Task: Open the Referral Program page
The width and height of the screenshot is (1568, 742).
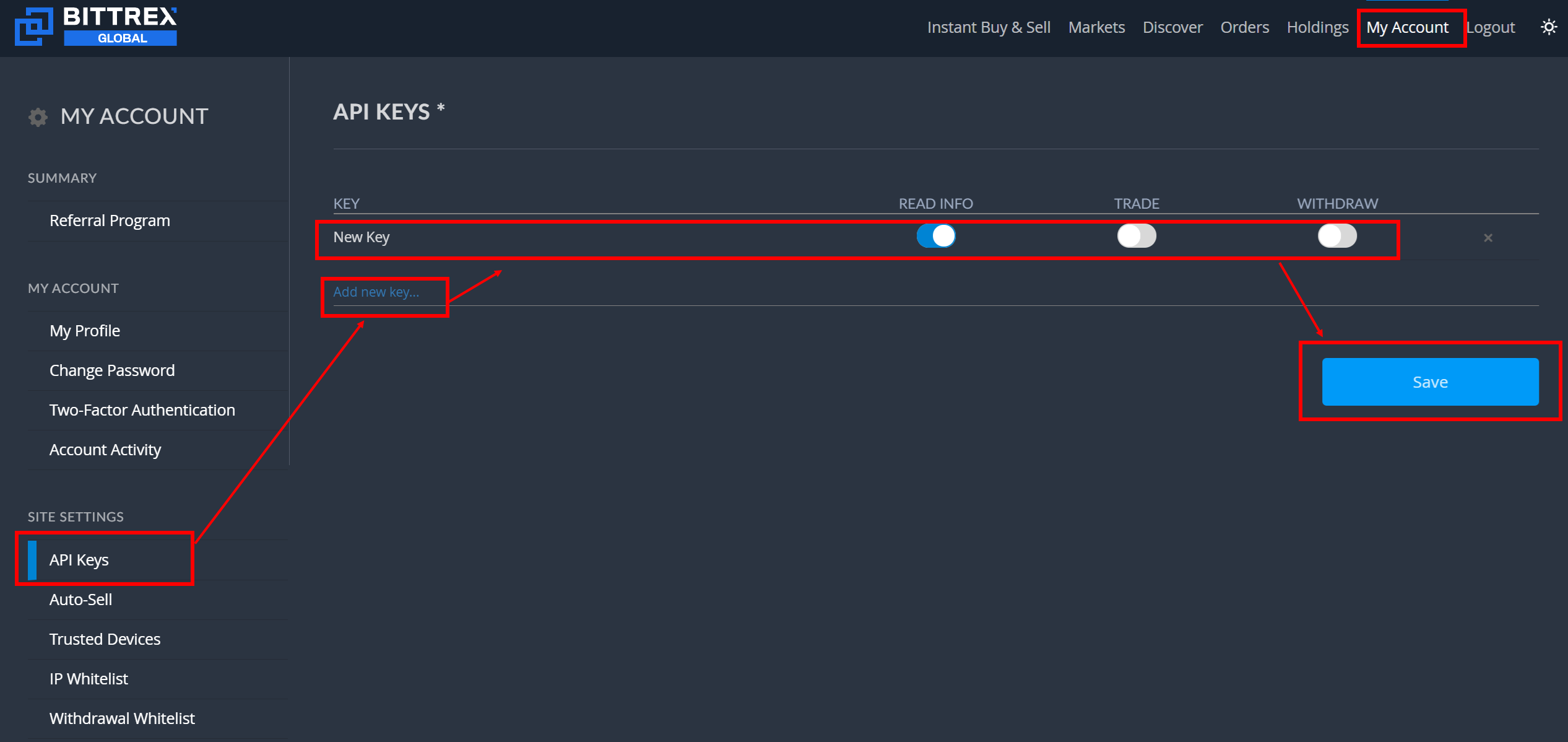Action: 109,220
